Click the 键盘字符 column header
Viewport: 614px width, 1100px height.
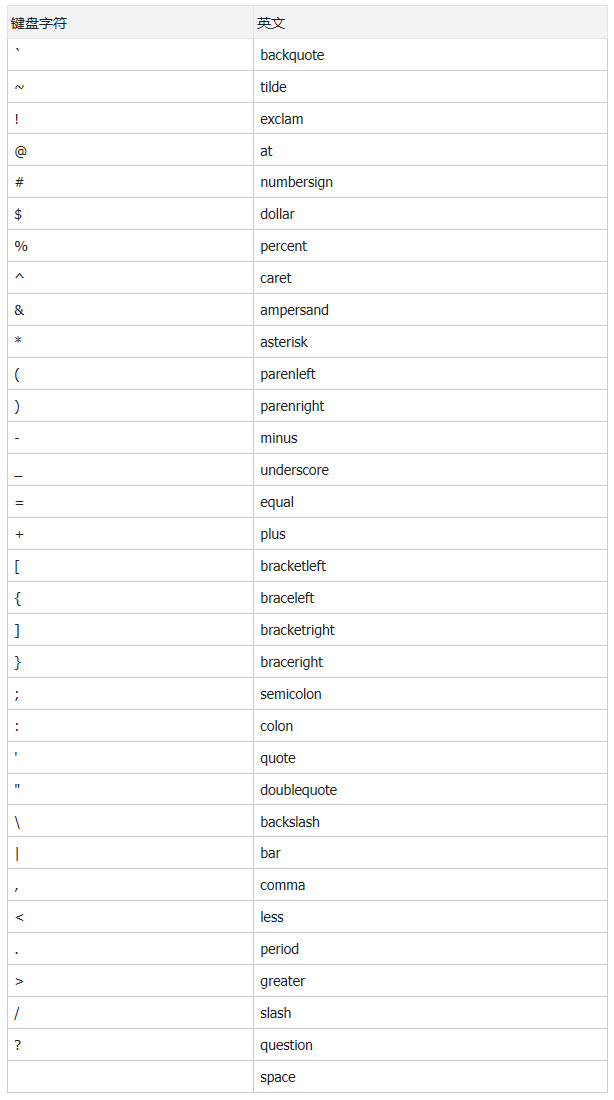pos(40,23)
